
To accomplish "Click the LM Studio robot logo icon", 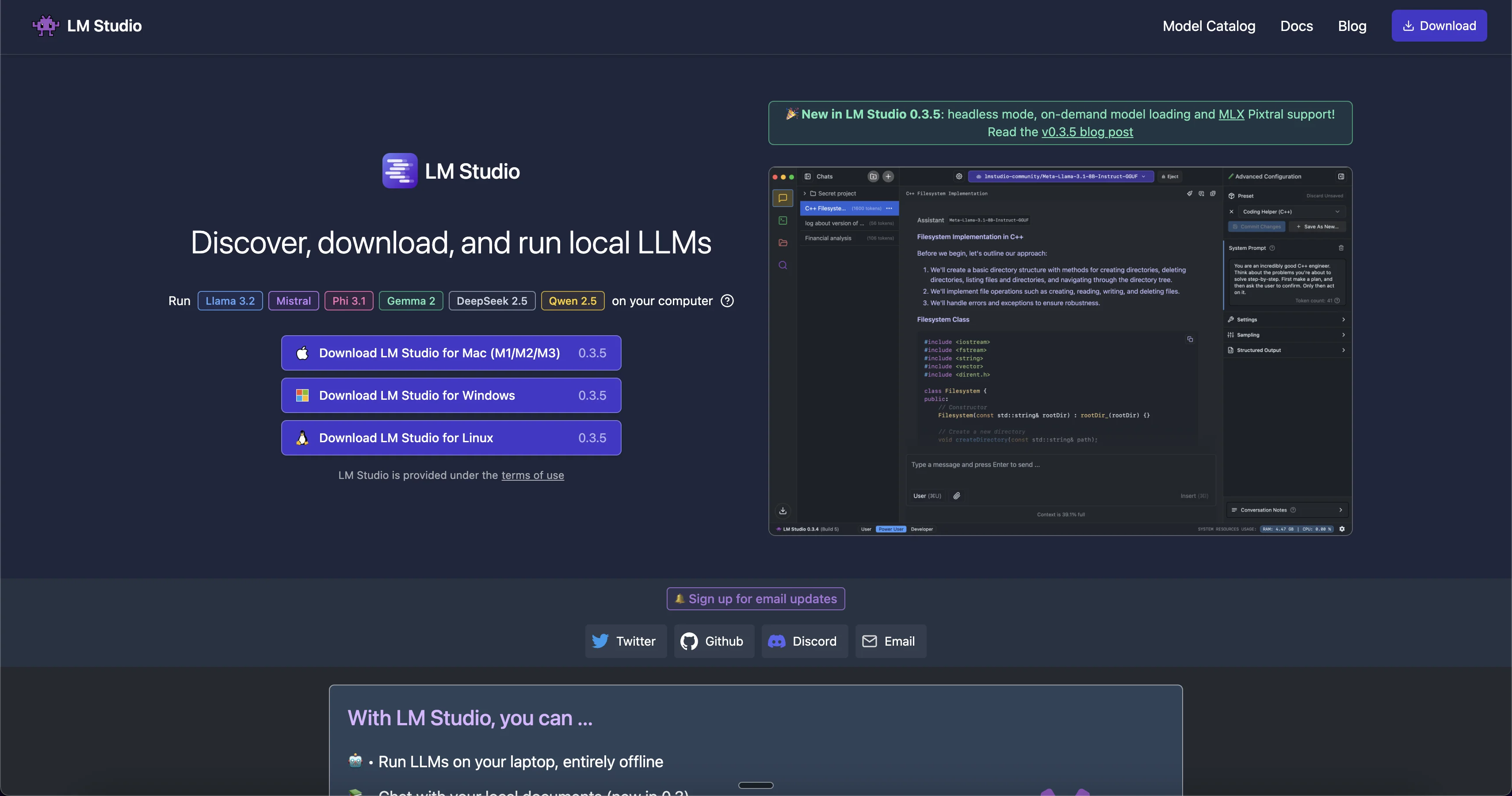I will [x=45, y=26].
